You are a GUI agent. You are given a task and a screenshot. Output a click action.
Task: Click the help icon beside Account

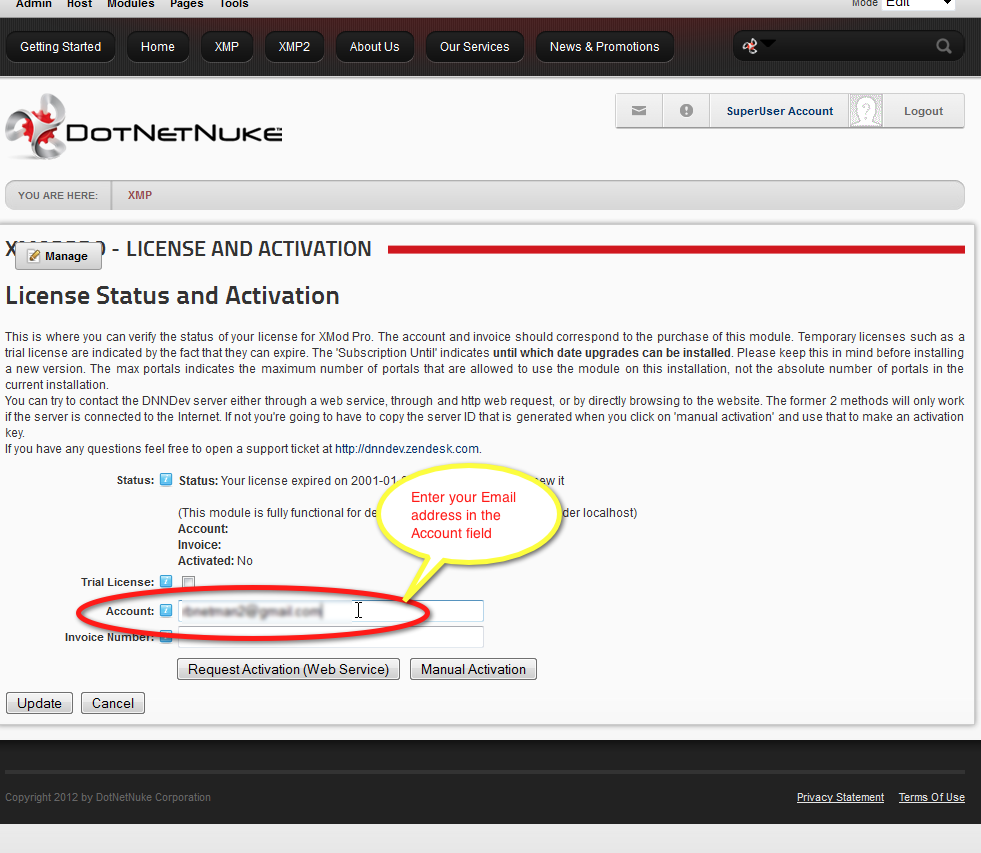[166, 610]
